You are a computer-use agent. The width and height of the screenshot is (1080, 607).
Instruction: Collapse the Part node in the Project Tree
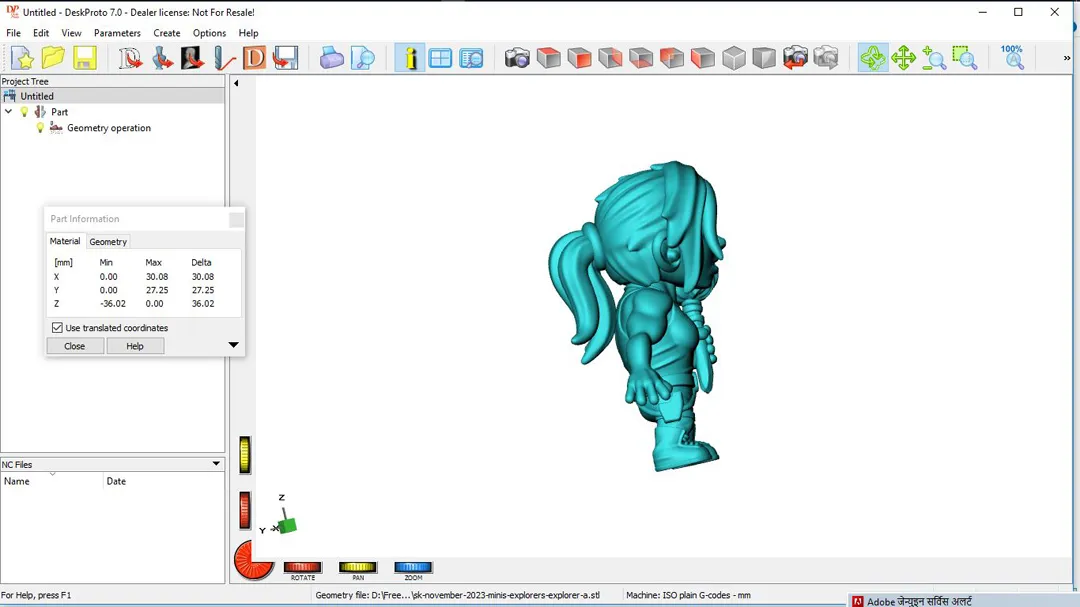tap(8, 112)
